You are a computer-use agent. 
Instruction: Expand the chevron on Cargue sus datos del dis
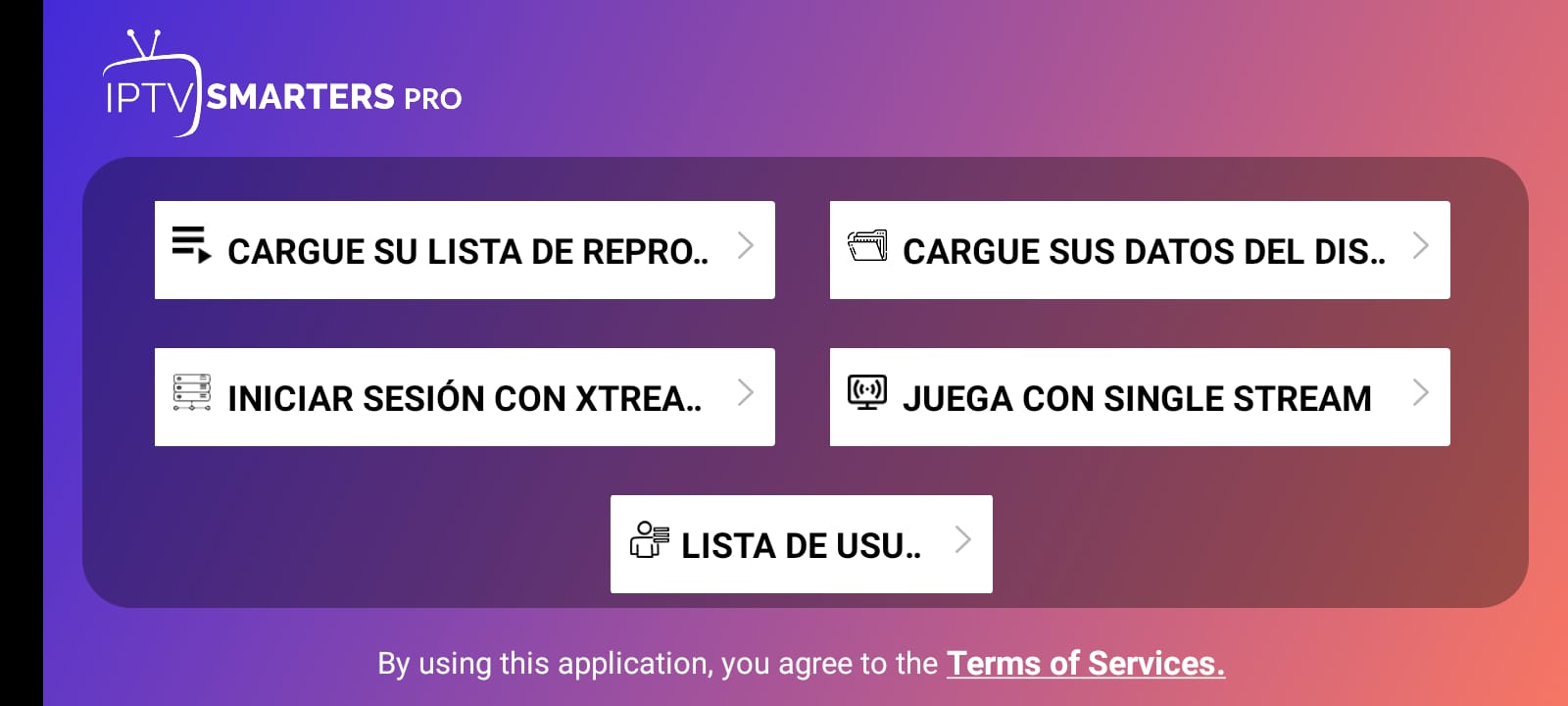[1421, 245]
